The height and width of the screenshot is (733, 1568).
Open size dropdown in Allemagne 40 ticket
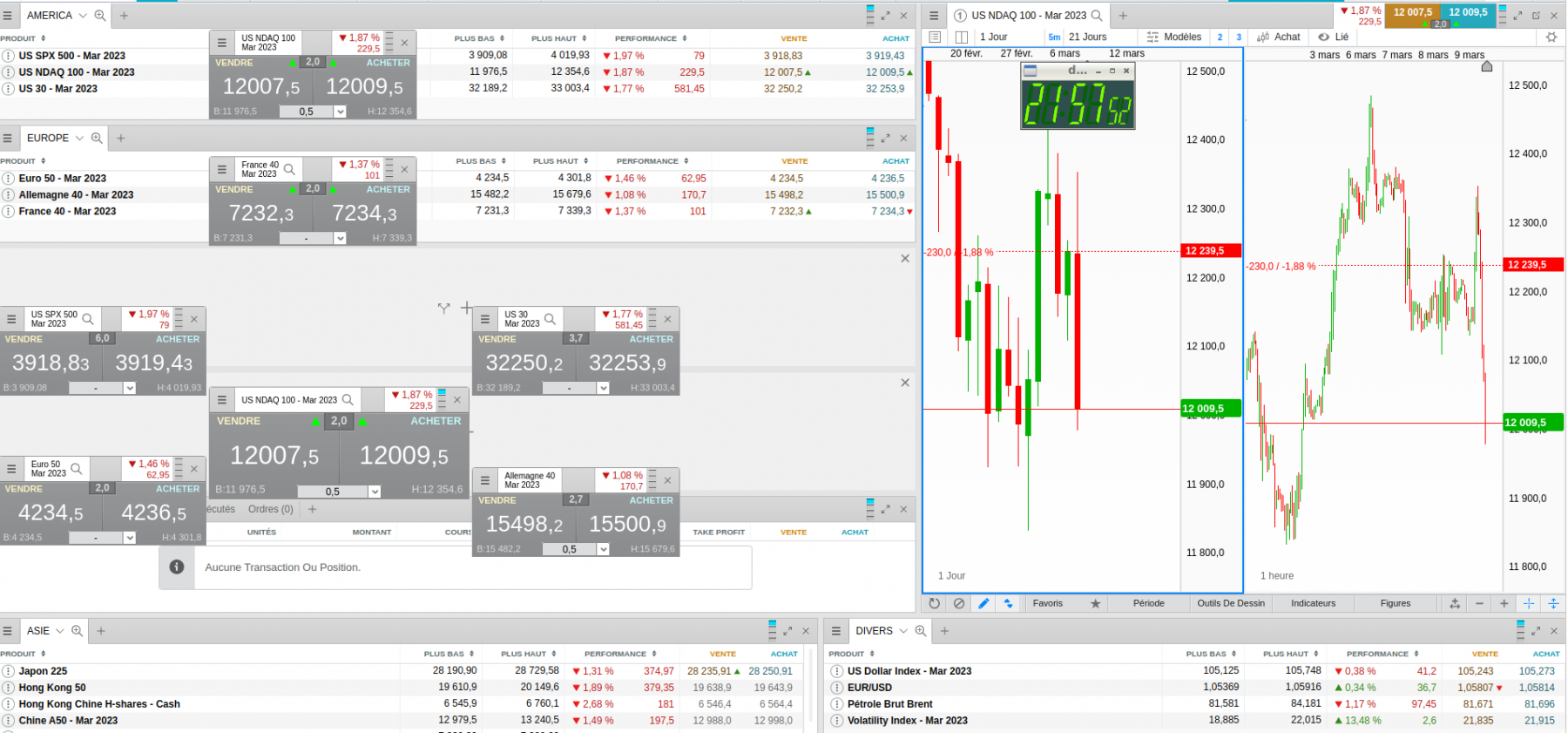pos(603,549)
